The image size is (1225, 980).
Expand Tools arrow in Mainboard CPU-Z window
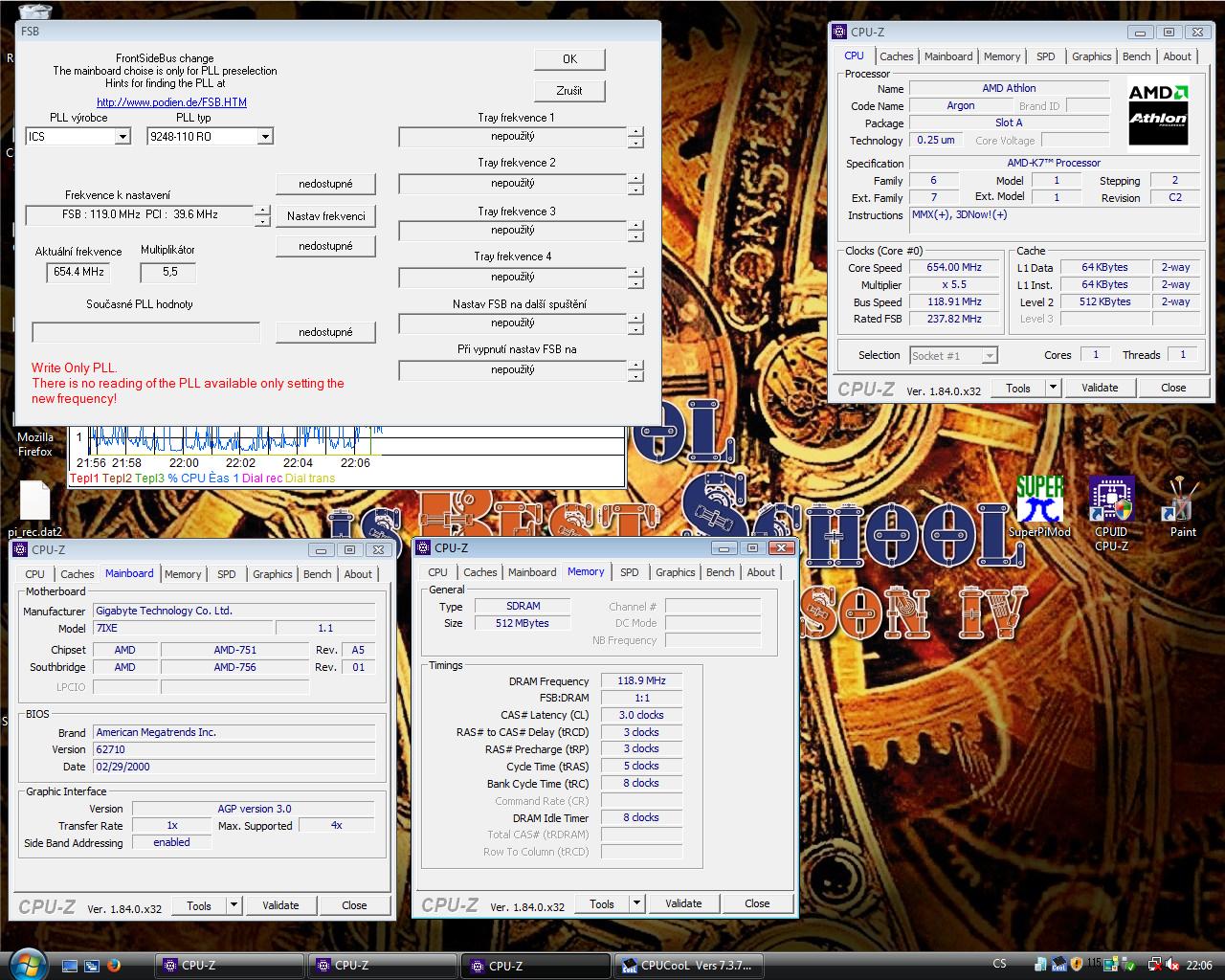coord(234,904)
